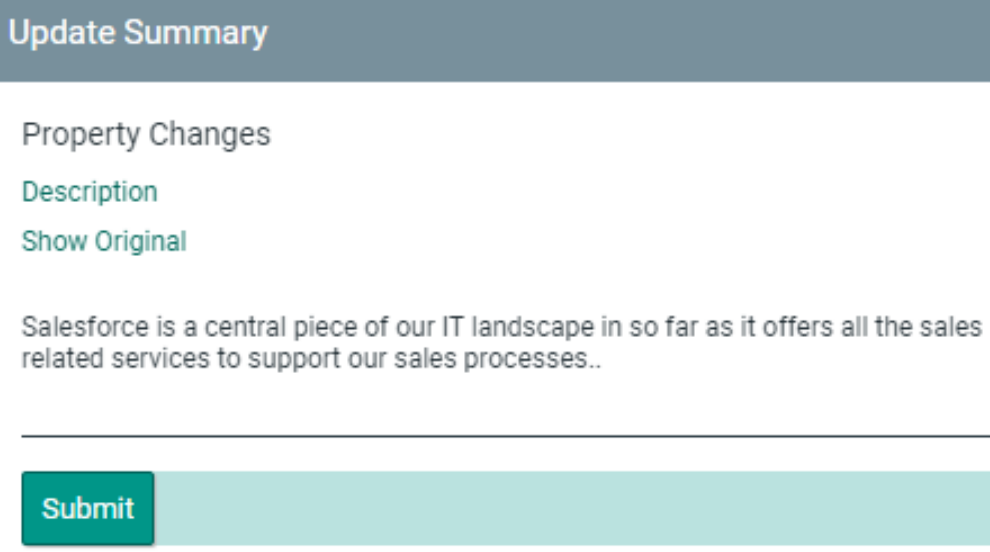Viewport: 990px width, 552px height.
Task: Click the blank space above the description text
Action: [x=500, y=285]
